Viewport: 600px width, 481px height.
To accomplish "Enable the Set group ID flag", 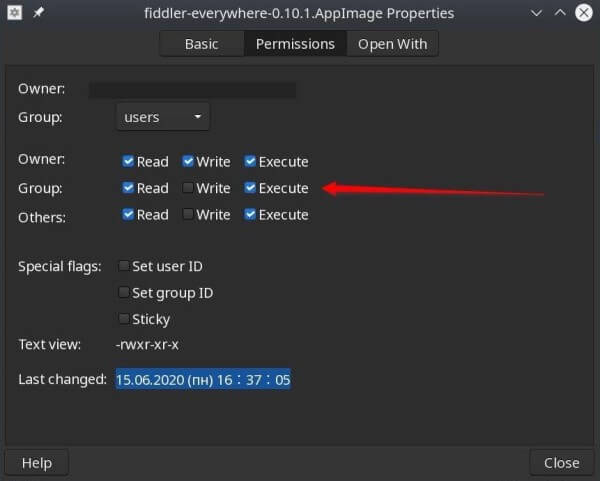I will pos(124,292).
